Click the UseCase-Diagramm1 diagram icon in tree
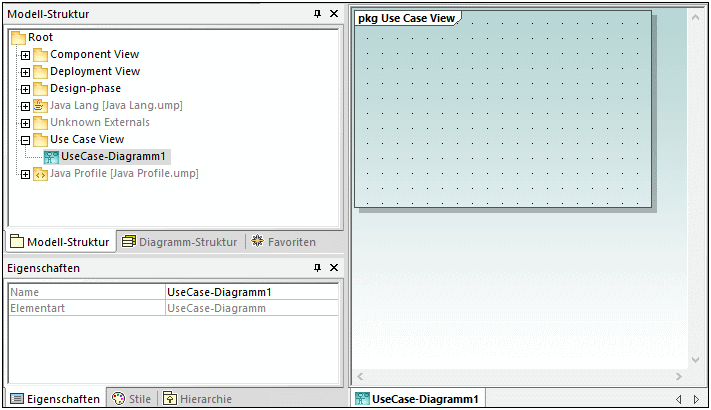The height and width of the screenshot is (410, 711). 51,157
